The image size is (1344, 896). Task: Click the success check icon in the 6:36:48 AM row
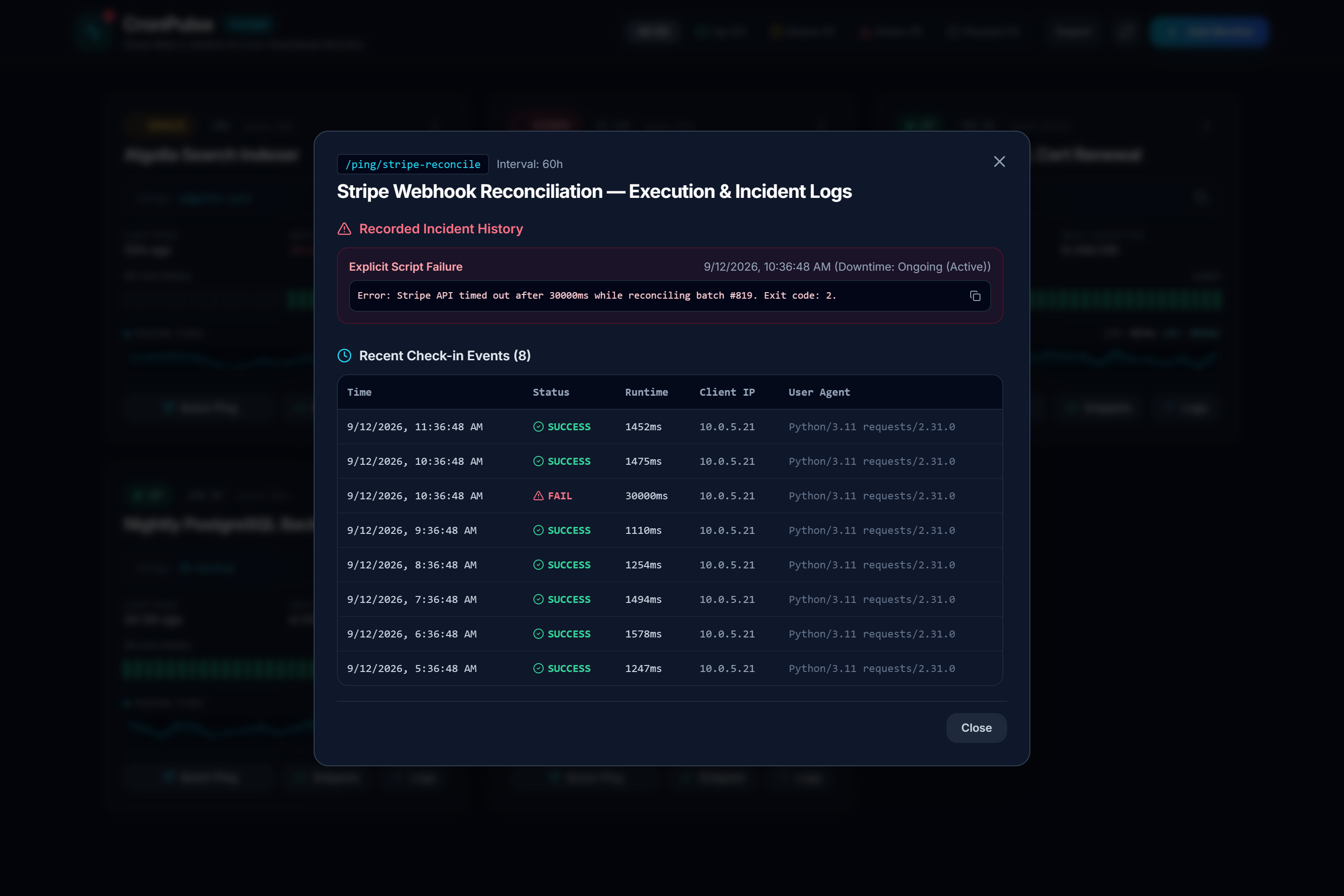tap(538, 634)
